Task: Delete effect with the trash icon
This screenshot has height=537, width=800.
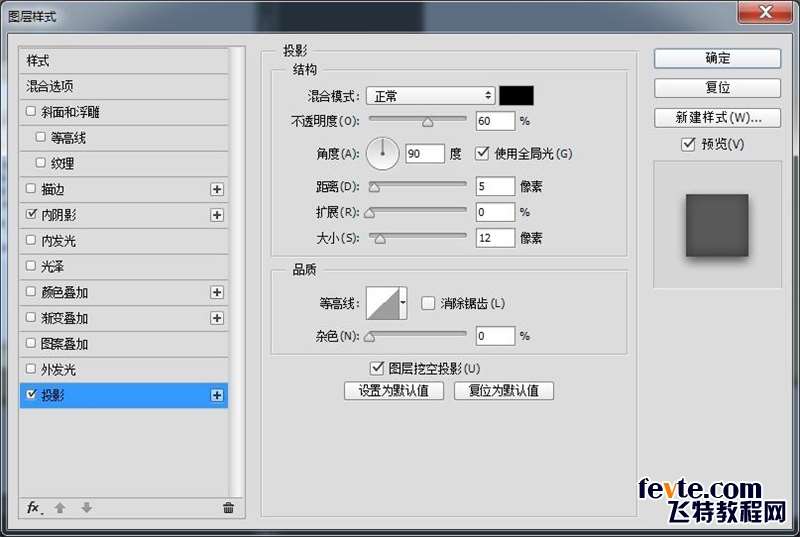Action: [228, 507]
